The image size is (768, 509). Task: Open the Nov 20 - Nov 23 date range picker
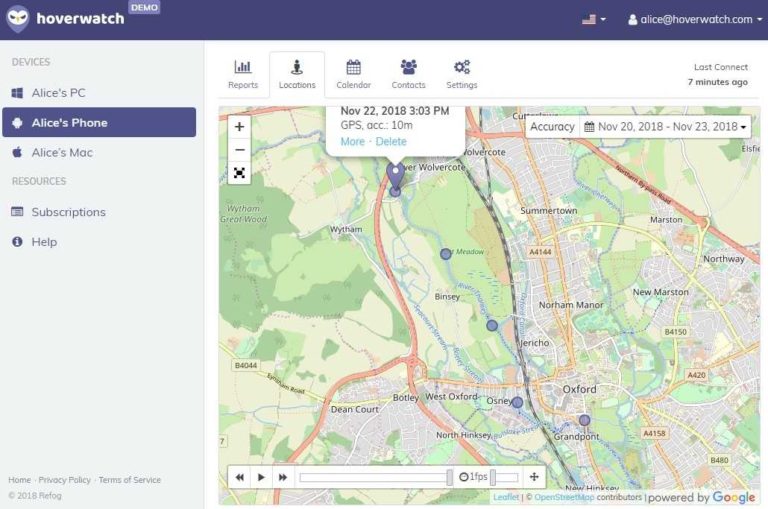(665, 127)
